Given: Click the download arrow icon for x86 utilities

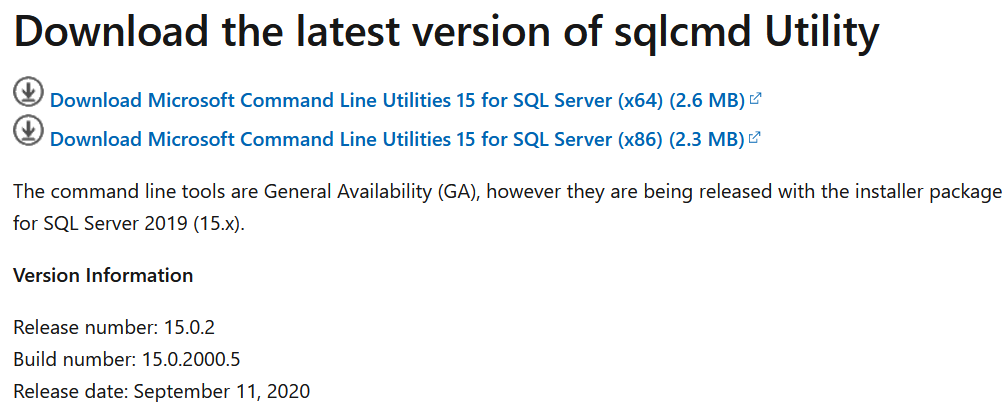Looking at the screenshot, I should tap(28, 130).
